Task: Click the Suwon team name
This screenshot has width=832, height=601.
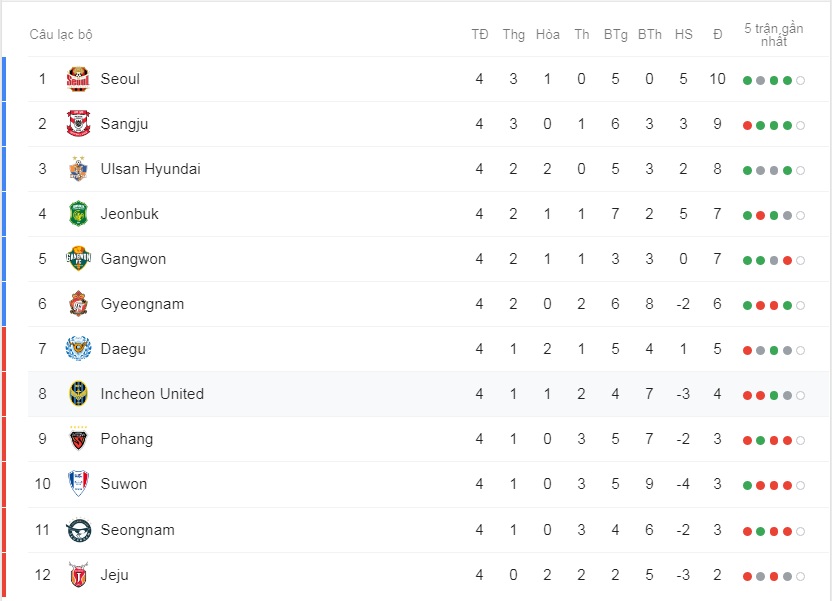Action: pyautogui.click(x=126, y=484)
